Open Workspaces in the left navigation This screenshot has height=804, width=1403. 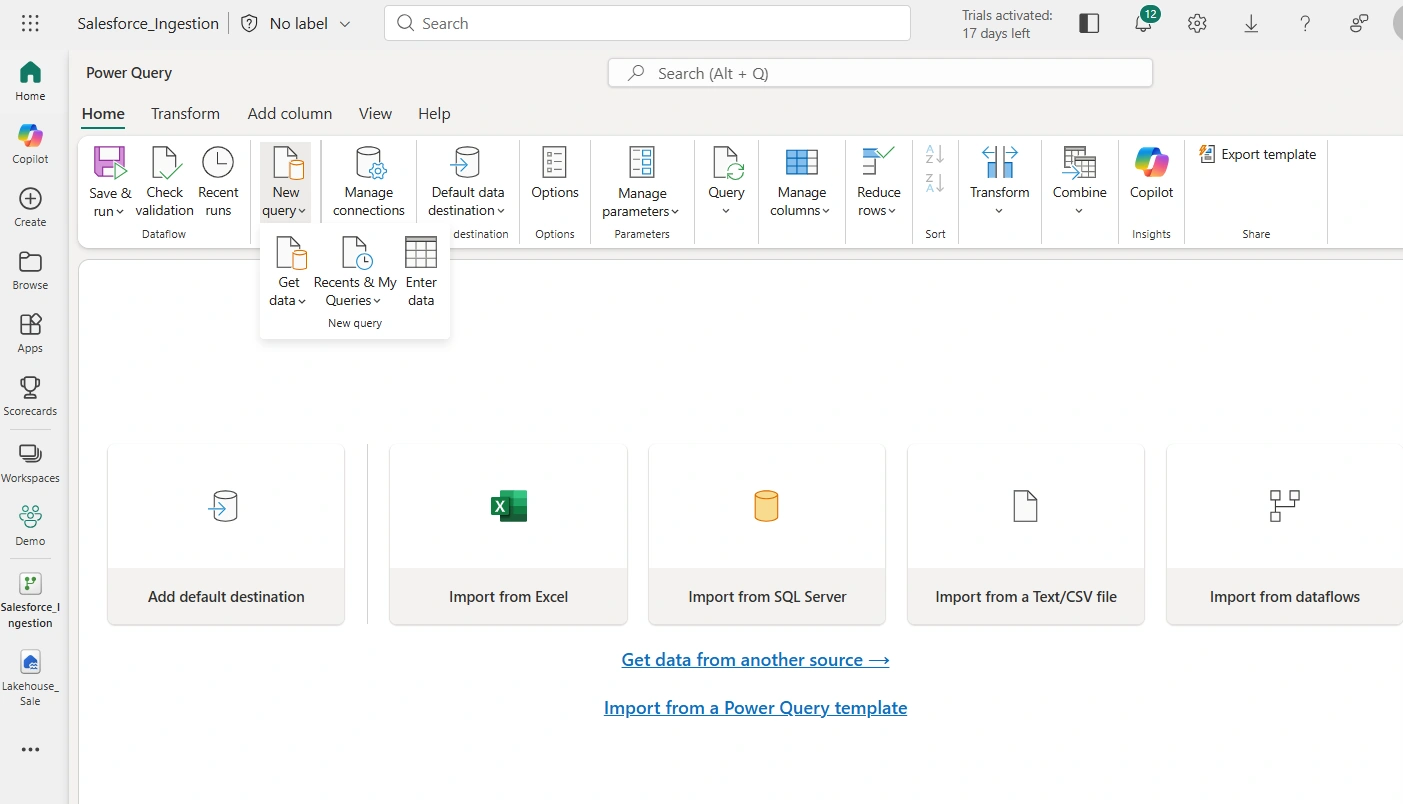tap(30, 463)
